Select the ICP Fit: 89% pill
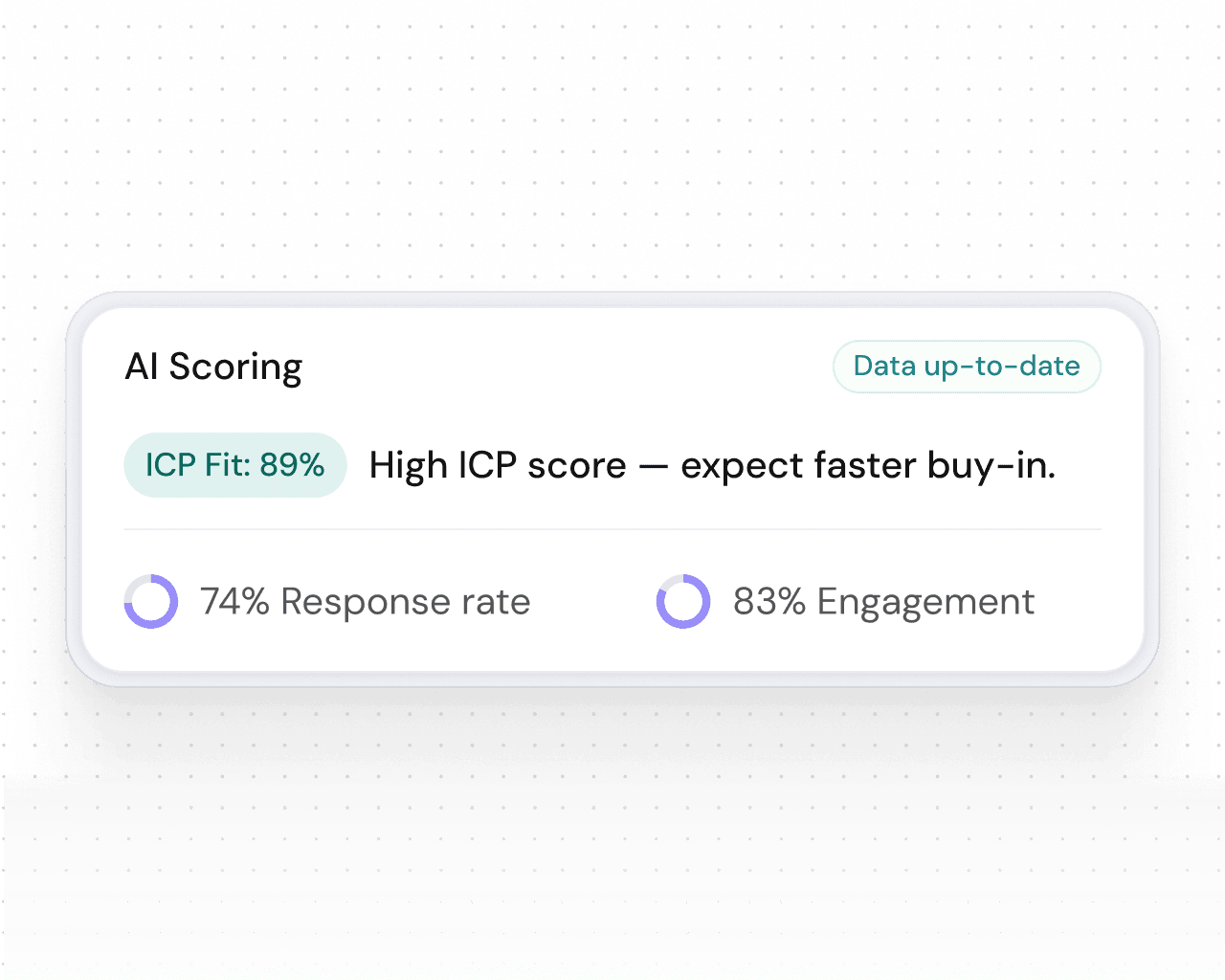 [234, 465]
